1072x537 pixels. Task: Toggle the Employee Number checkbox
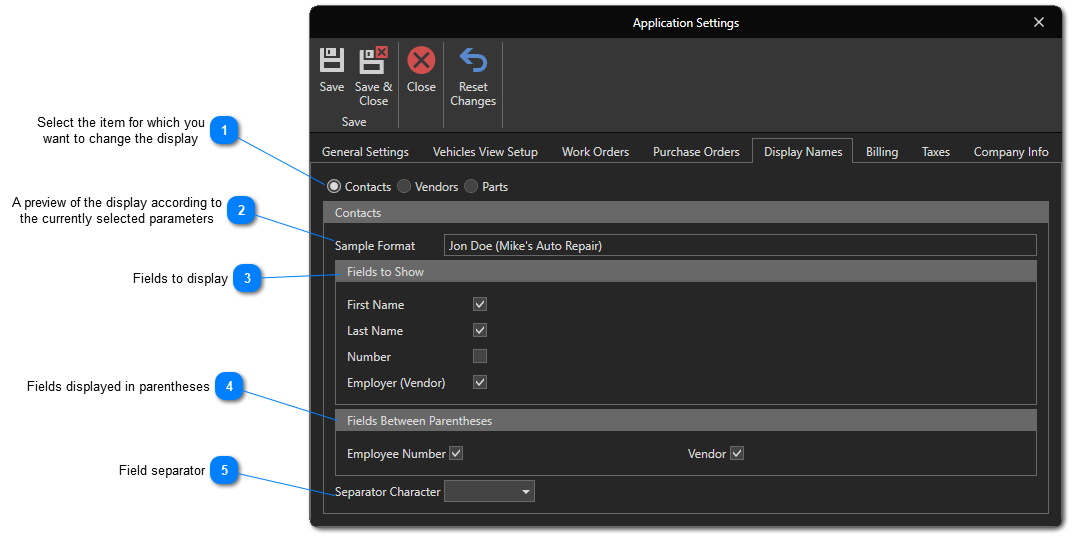(x=456, y=453)
